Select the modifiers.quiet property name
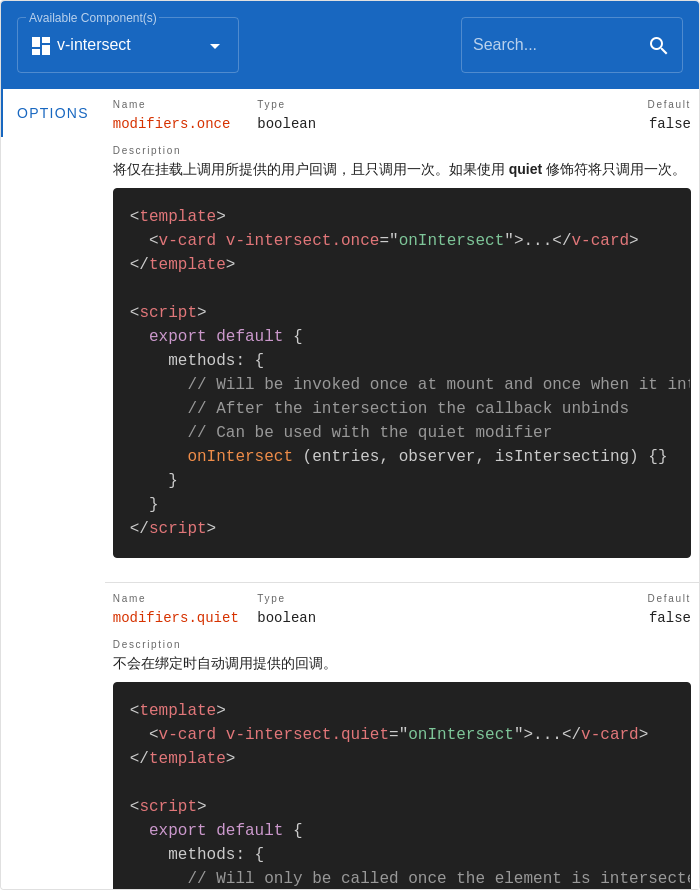This screenshot has width=700, height=890. 175,618
